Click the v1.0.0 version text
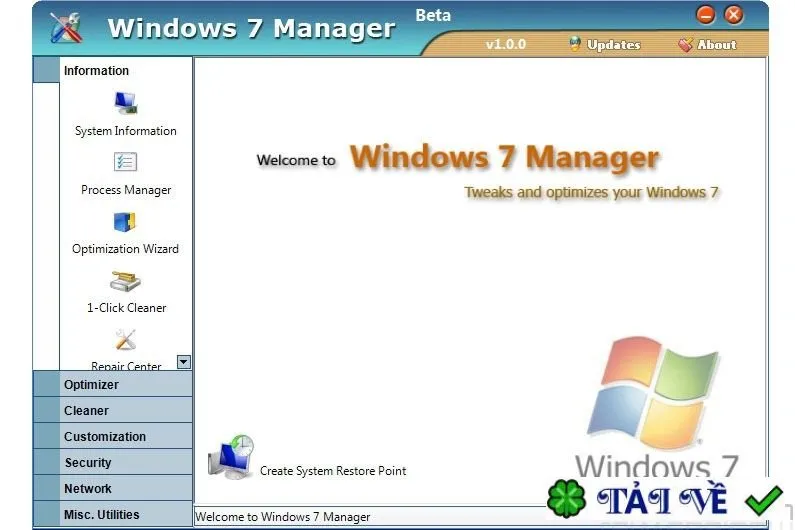The image size is (795, 530). [505, 44]
